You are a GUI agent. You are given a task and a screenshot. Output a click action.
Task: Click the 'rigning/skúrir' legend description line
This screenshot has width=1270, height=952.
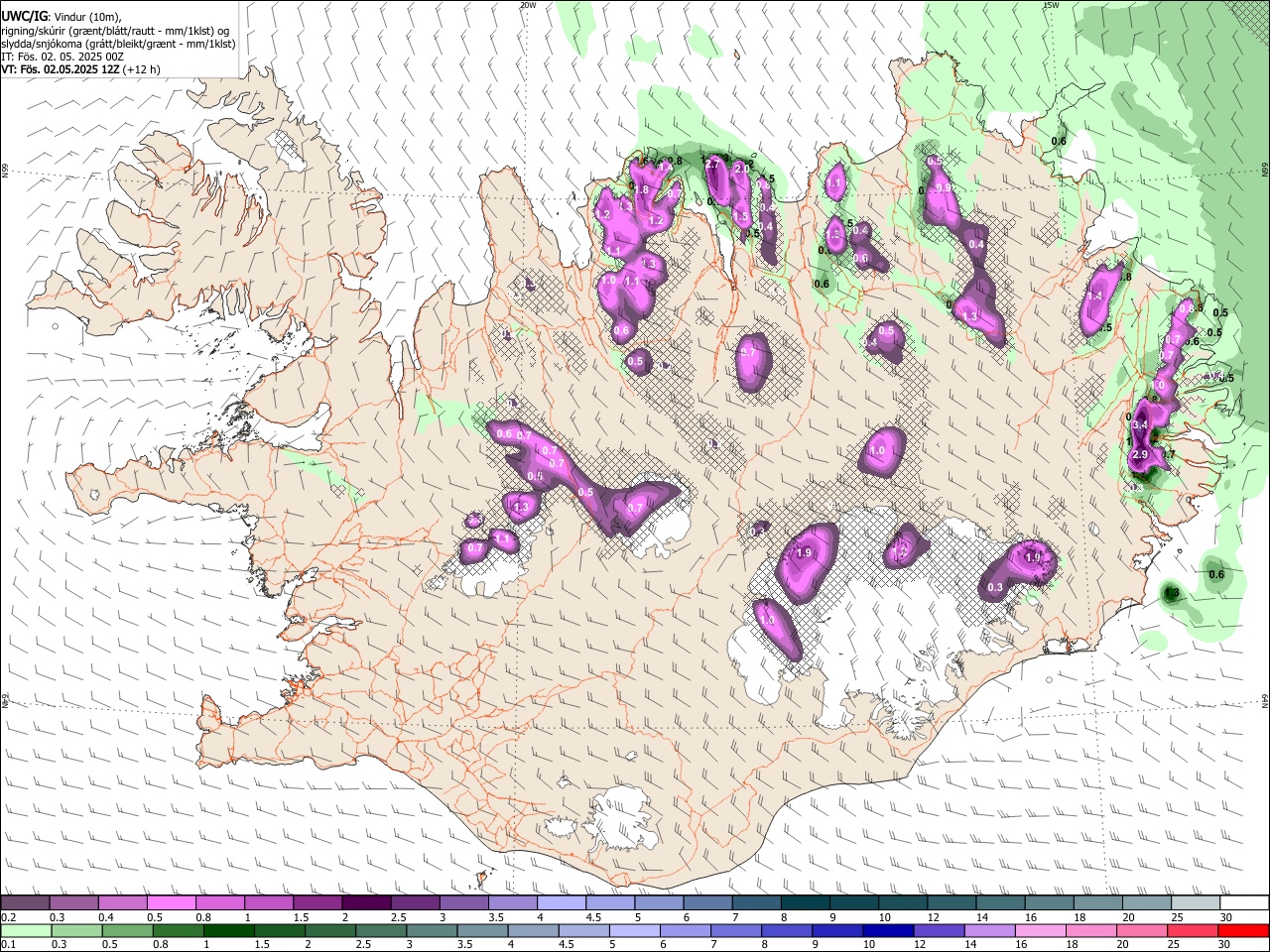pyautogui.click(x=117, y=31)
